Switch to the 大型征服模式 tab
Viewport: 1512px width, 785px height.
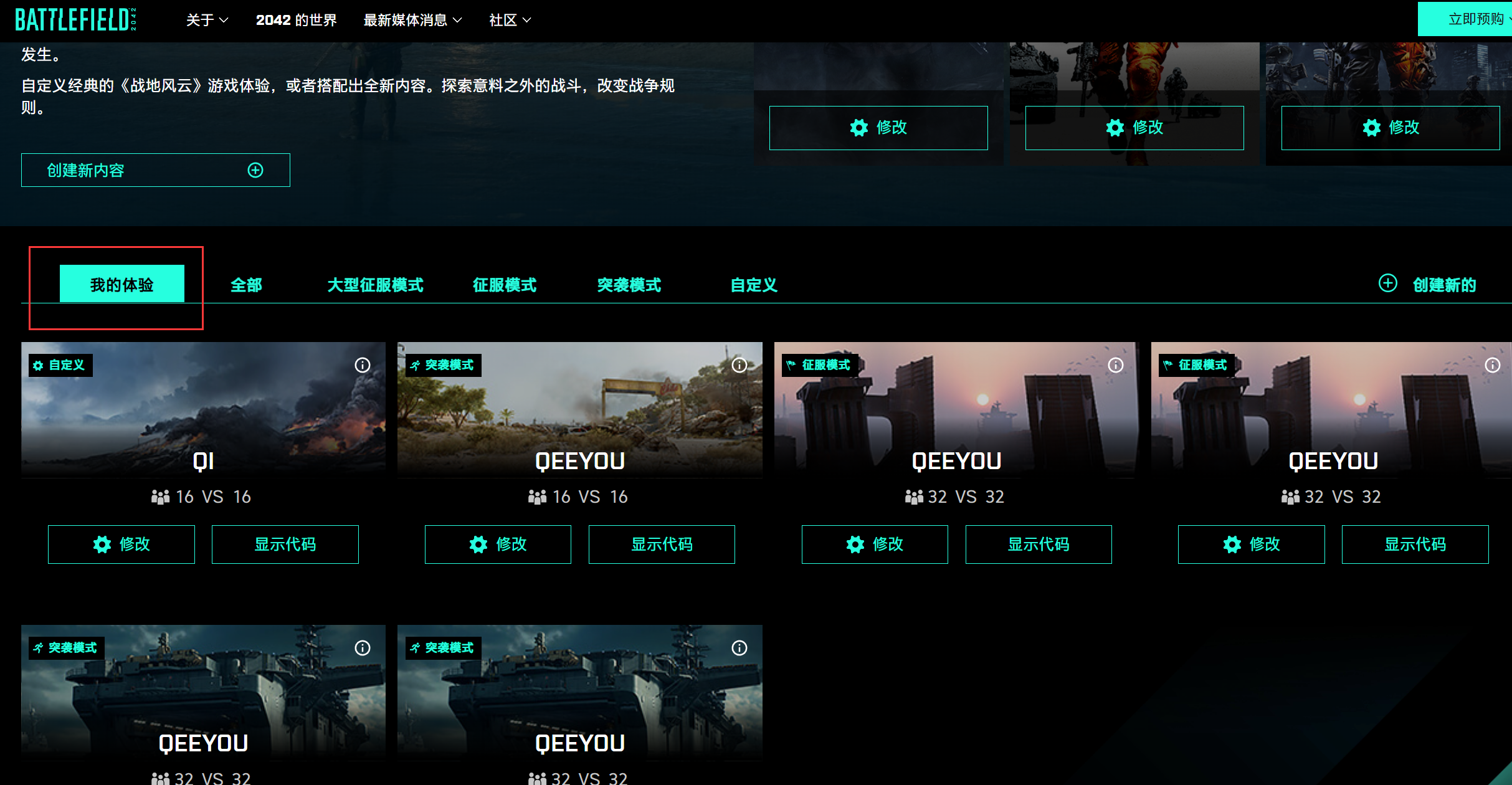click(375, 285)
